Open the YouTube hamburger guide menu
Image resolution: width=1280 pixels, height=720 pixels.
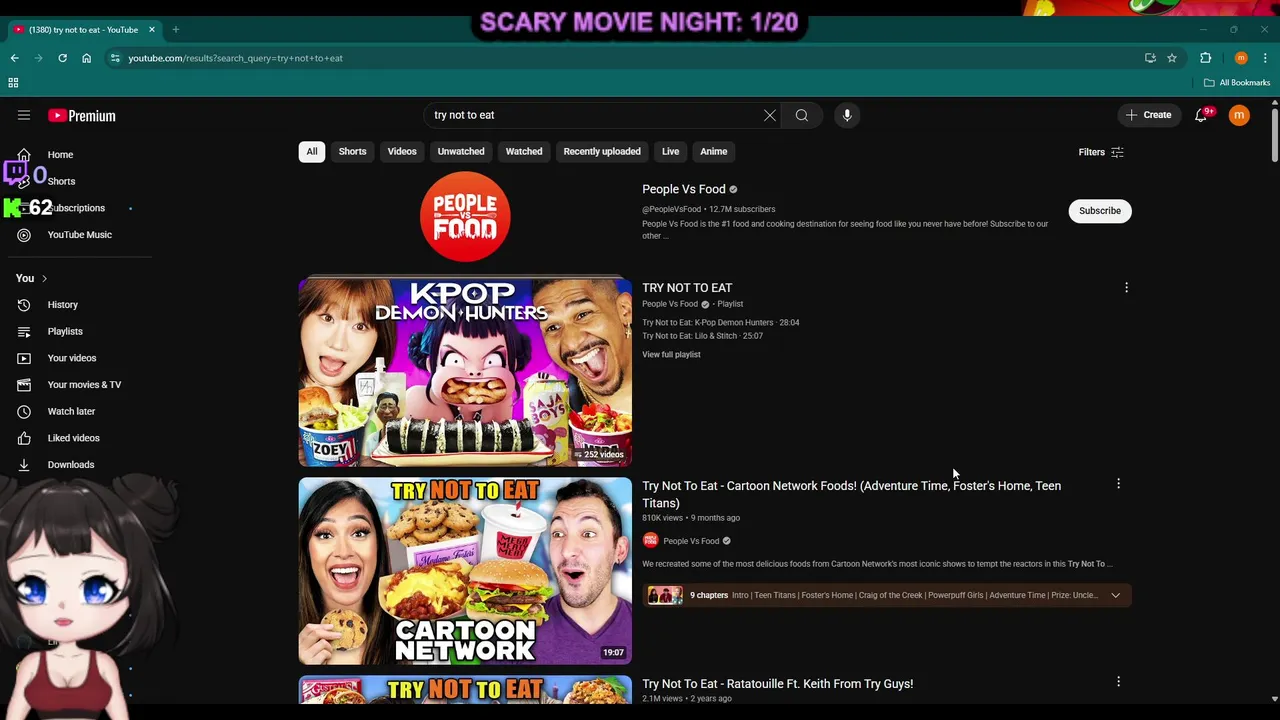tap(24, 115)
